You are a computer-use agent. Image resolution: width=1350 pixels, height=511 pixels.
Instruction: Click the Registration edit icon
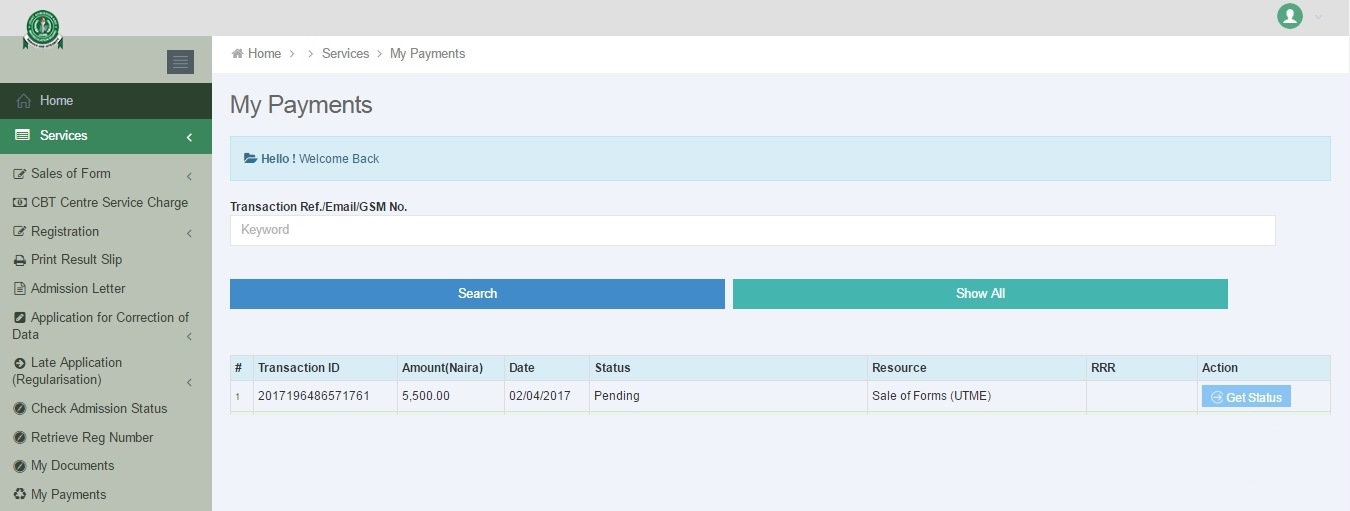(x=19, y=232)
